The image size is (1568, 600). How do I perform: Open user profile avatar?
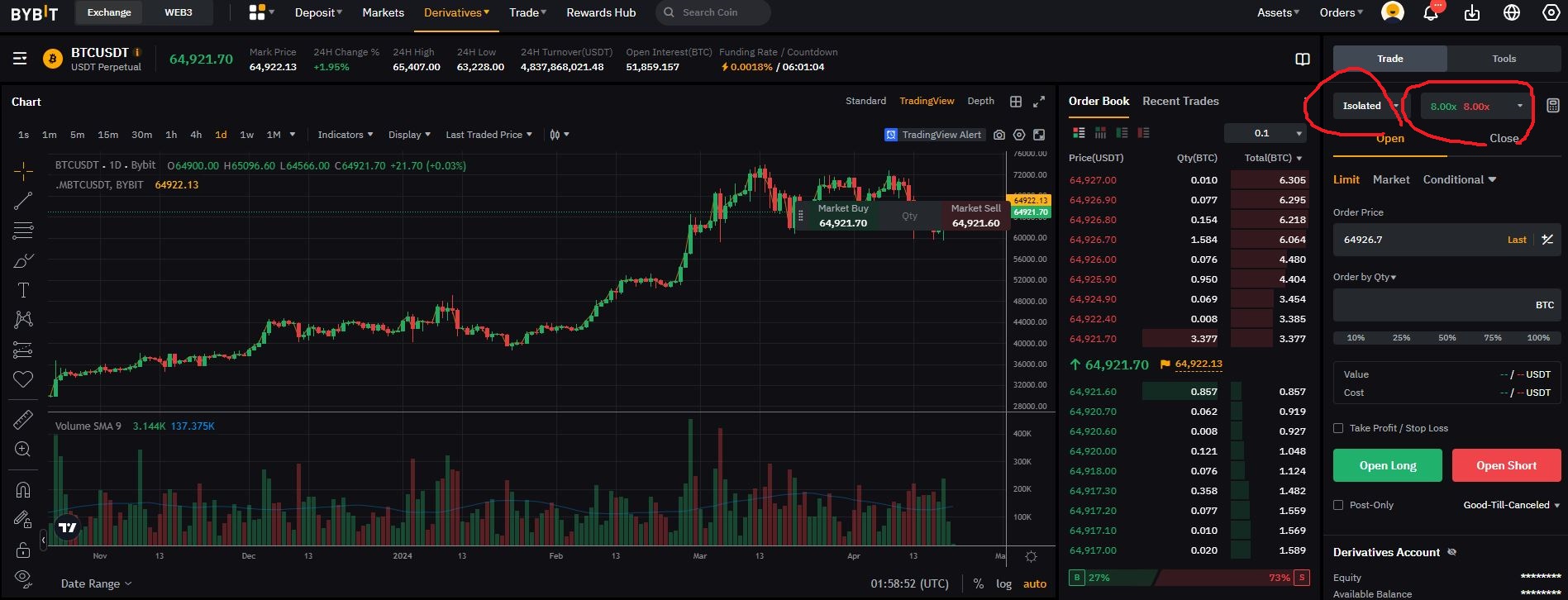1393,12
